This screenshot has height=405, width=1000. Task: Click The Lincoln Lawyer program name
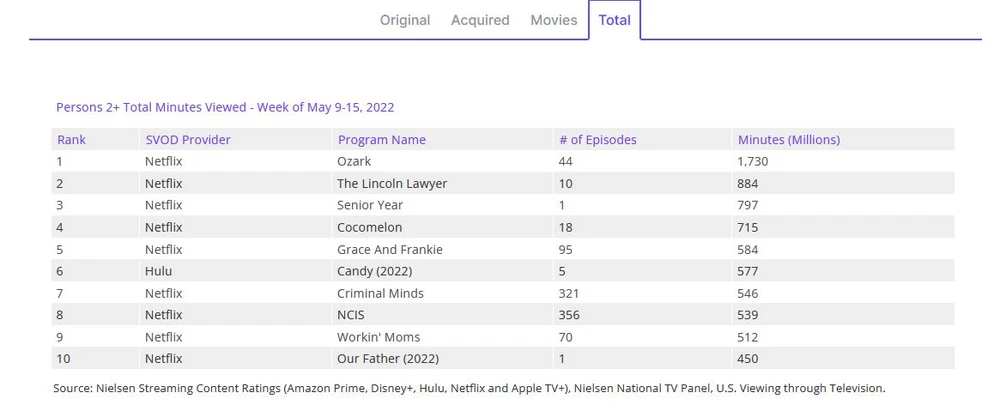pos(392,184)
